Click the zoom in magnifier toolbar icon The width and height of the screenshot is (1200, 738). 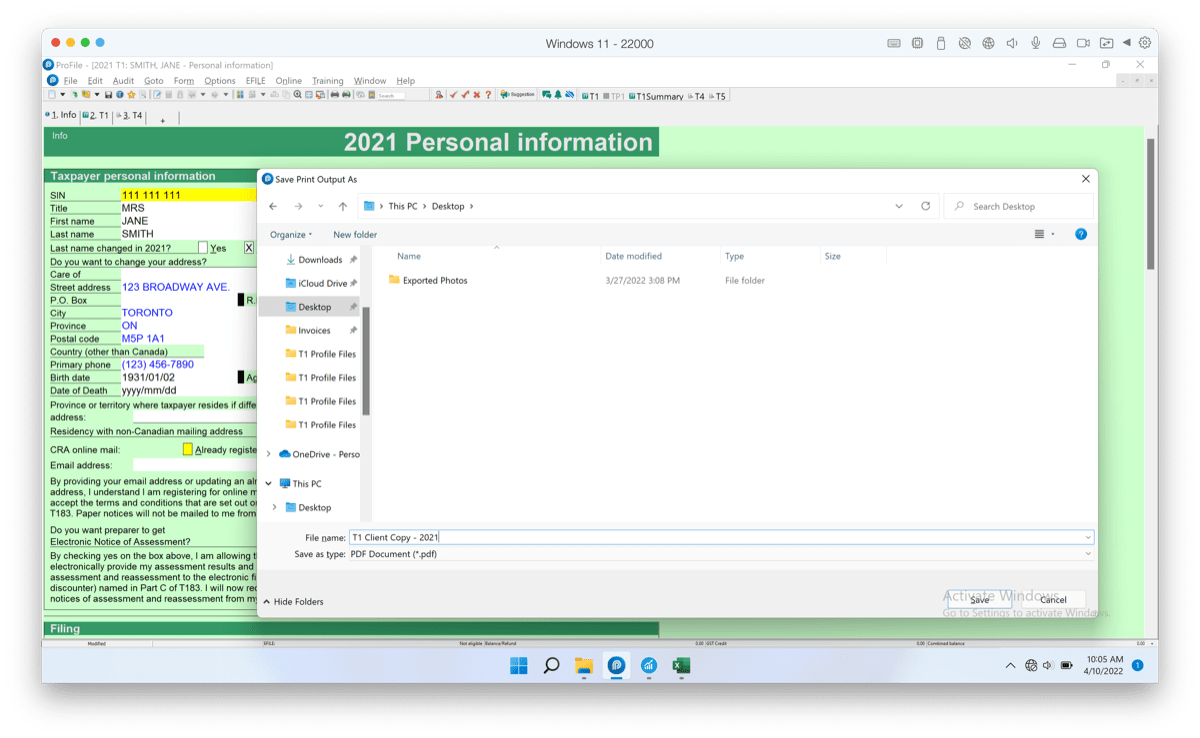tap(297, 95)
